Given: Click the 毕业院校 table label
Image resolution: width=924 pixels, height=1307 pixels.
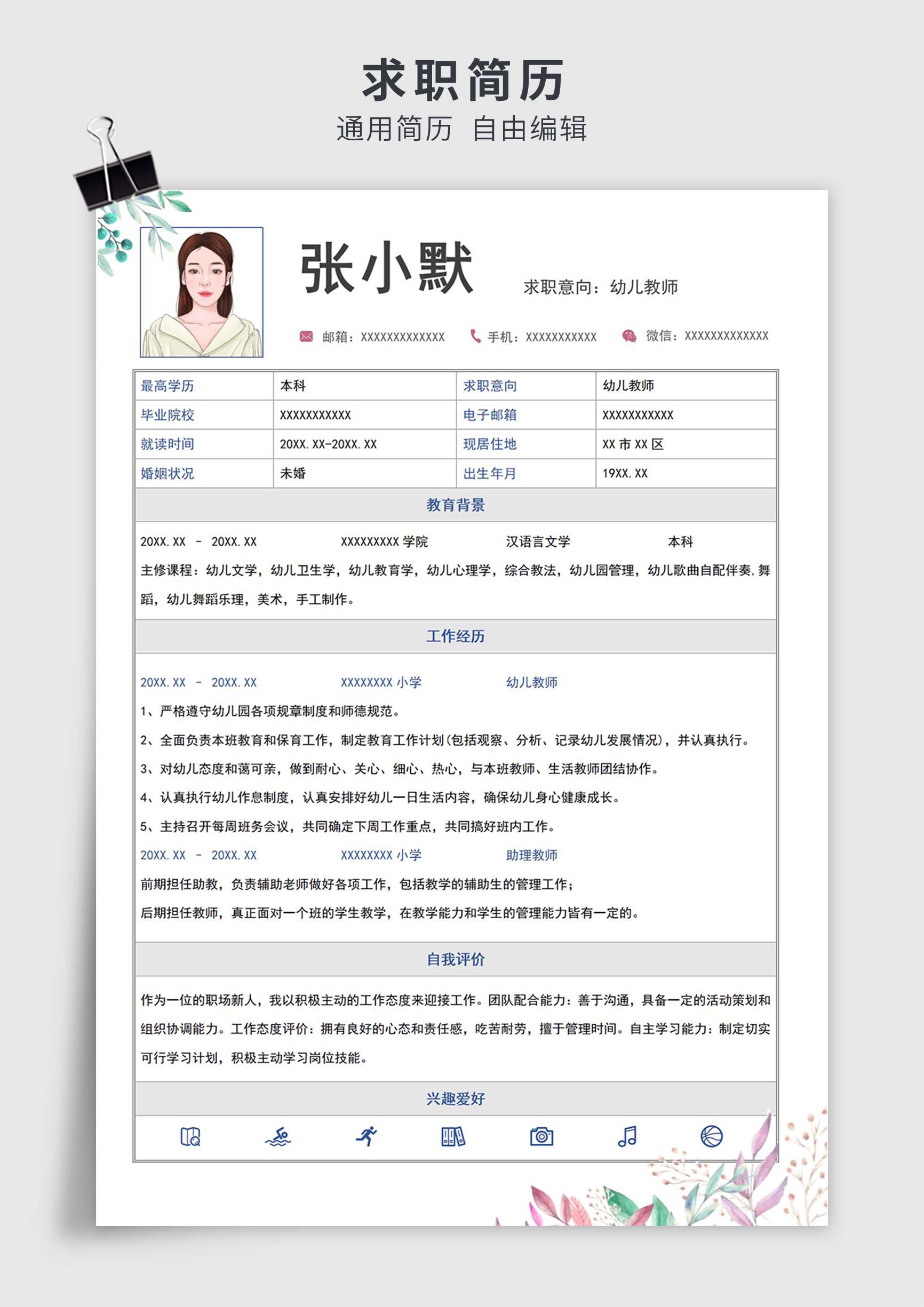Looking at the screenshot, I should [168, 415].
